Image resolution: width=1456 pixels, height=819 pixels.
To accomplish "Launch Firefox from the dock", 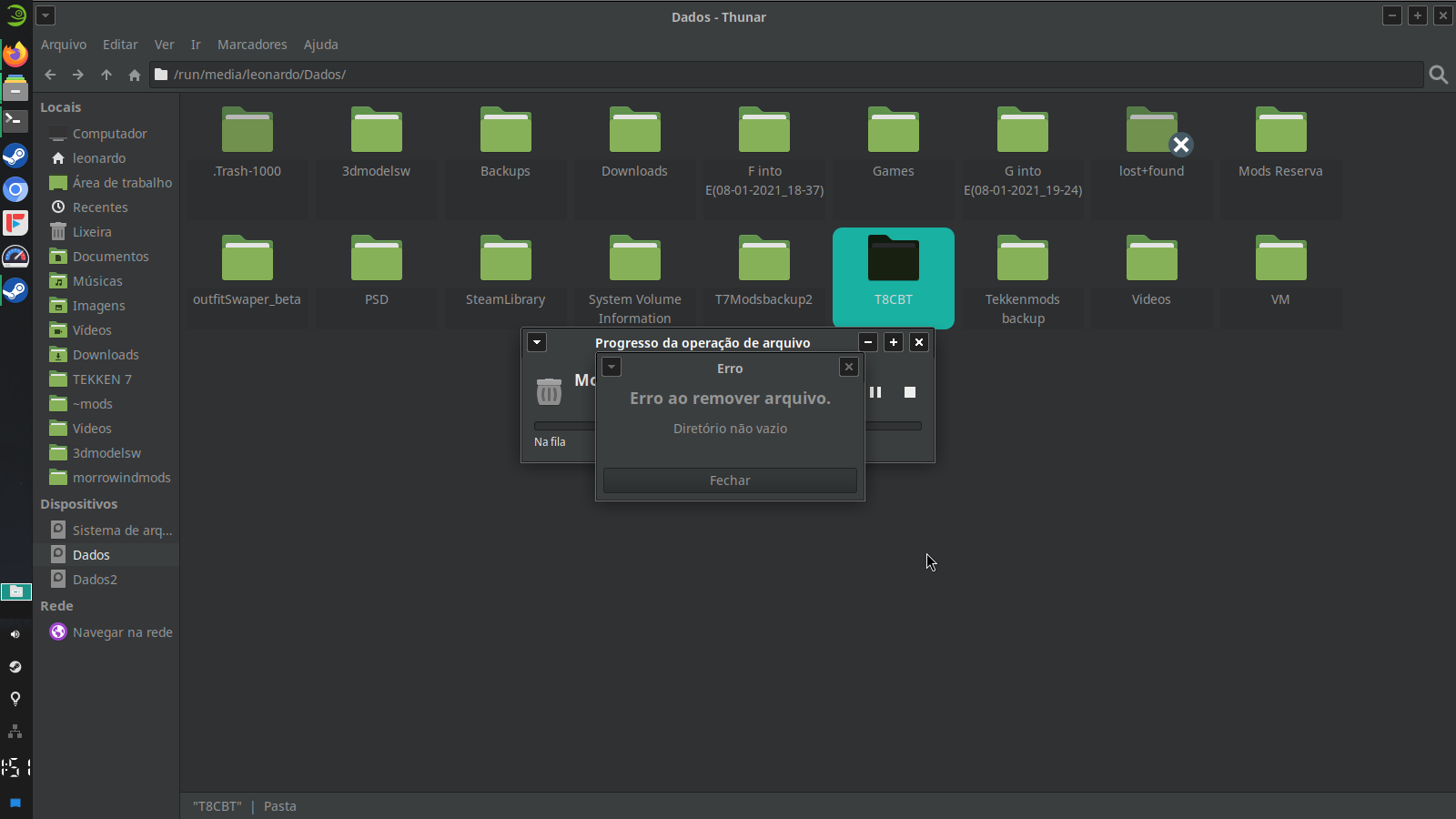I will coord(15,55).
